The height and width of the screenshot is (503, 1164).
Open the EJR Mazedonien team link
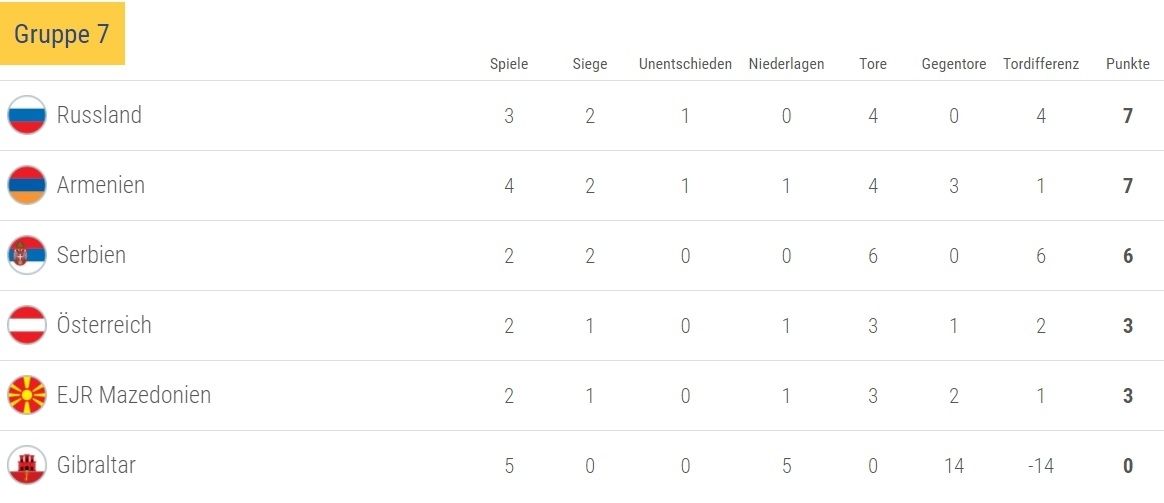point(134,395)
